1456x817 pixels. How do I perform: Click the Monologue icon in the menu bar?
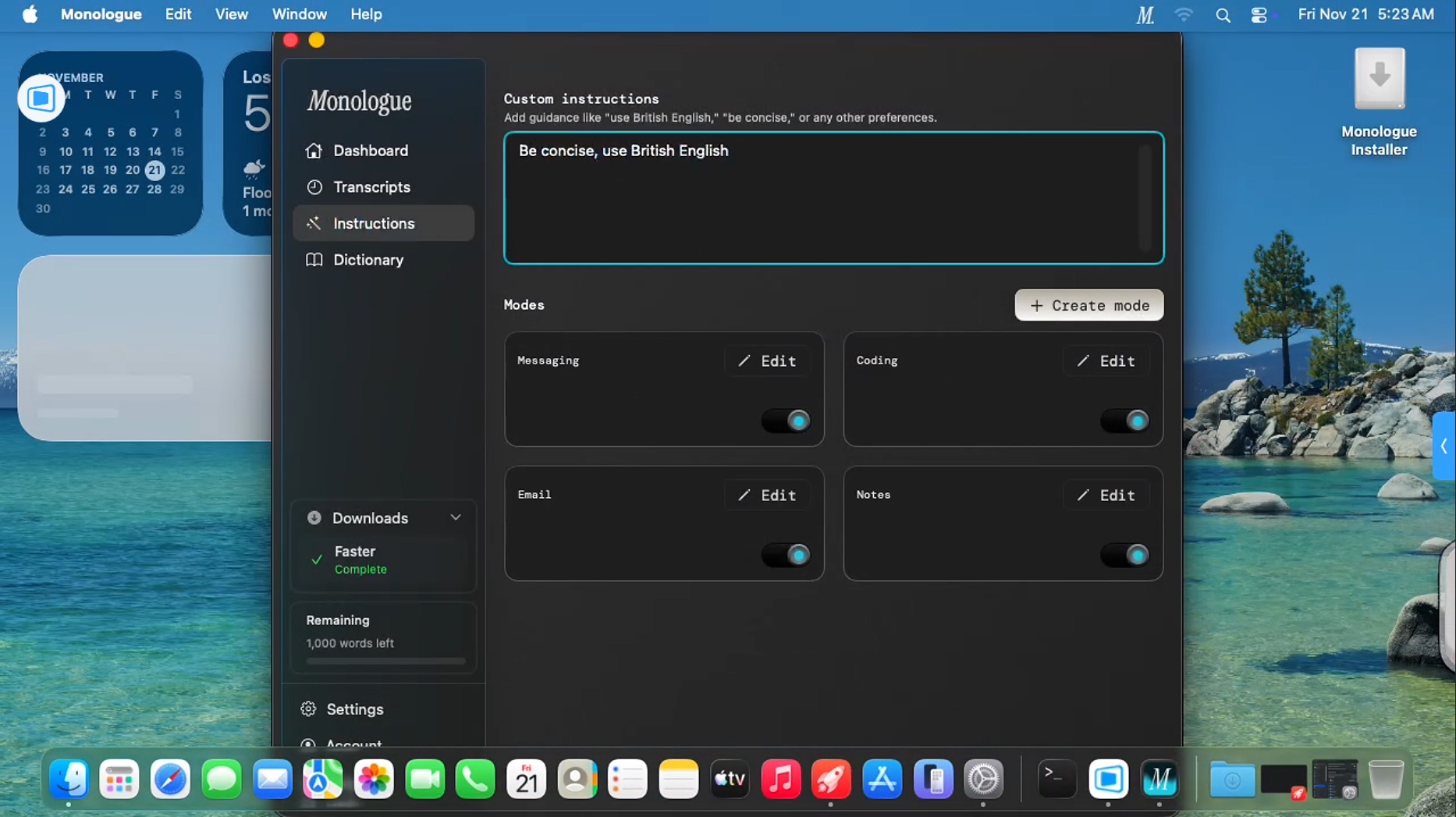tap(1144, 14)
